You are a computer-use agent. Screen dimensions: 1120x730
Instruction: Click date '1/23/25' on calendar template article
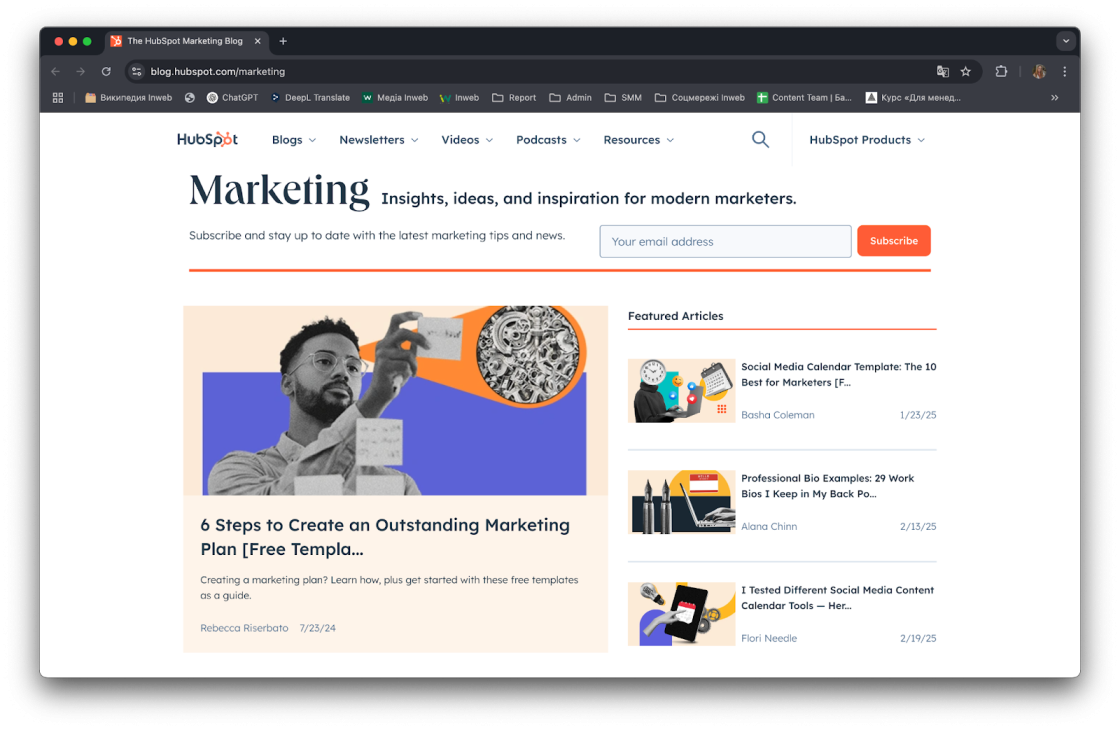918,415
